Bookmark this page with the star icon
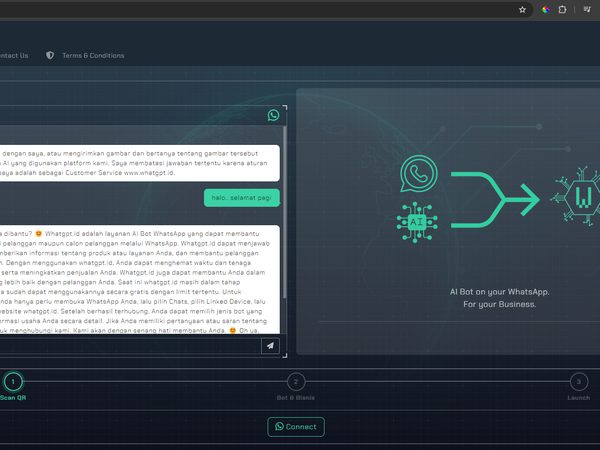The image size is (600, 450). coord(522,10)
